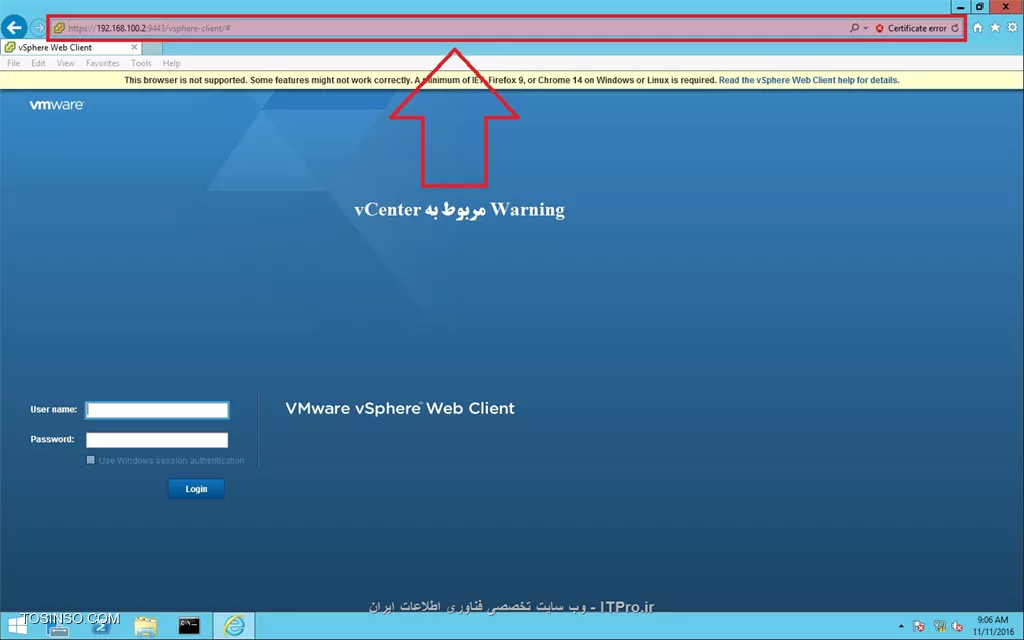Open a new tab button
Screen dimensions: 1024x640
click(x=152, y=48)
